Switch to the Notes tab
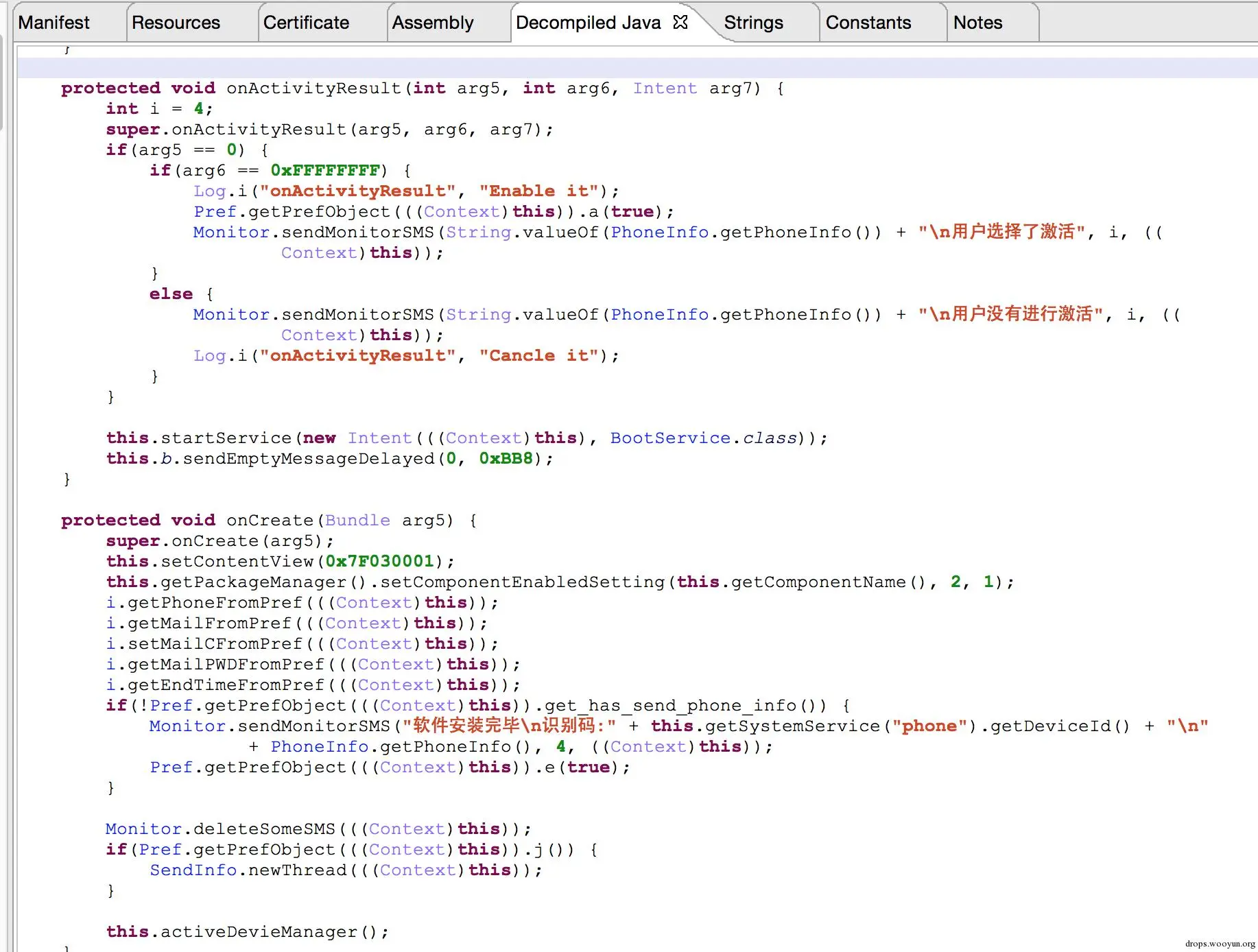 (977, 23)
